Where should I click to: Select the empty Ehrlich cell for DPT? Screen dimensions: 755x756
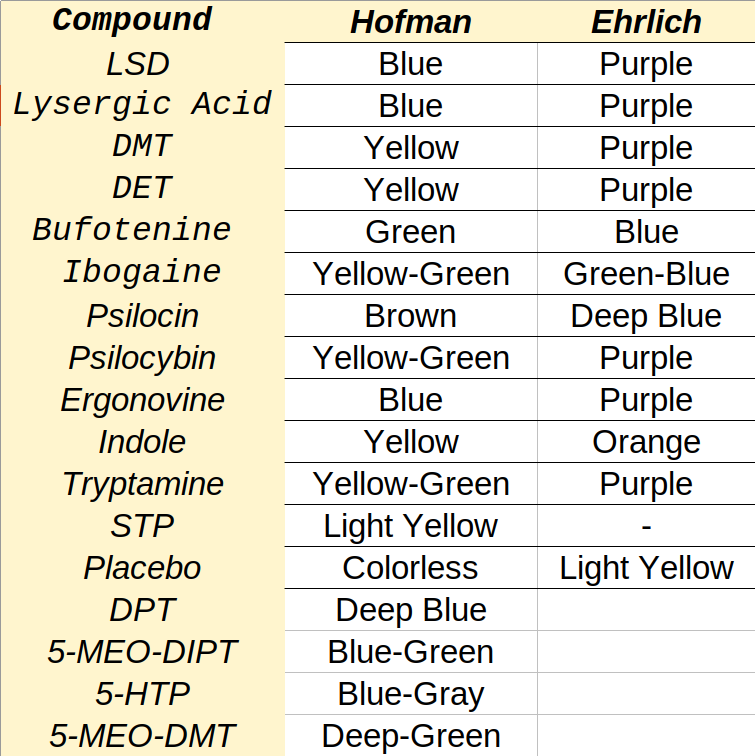click(x=646, y=609)
